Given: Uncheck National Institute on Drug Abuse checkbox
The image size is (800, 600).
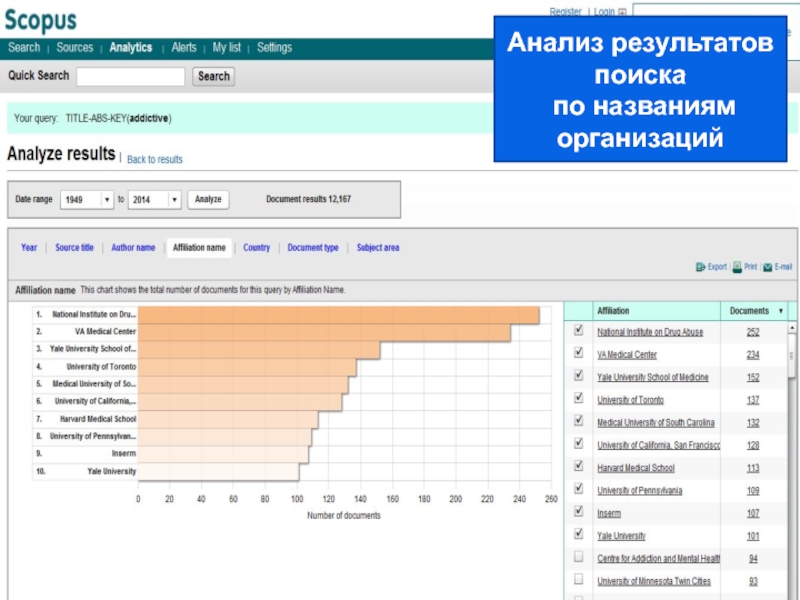Looking at the screenshot, I should tap(578, 331).
